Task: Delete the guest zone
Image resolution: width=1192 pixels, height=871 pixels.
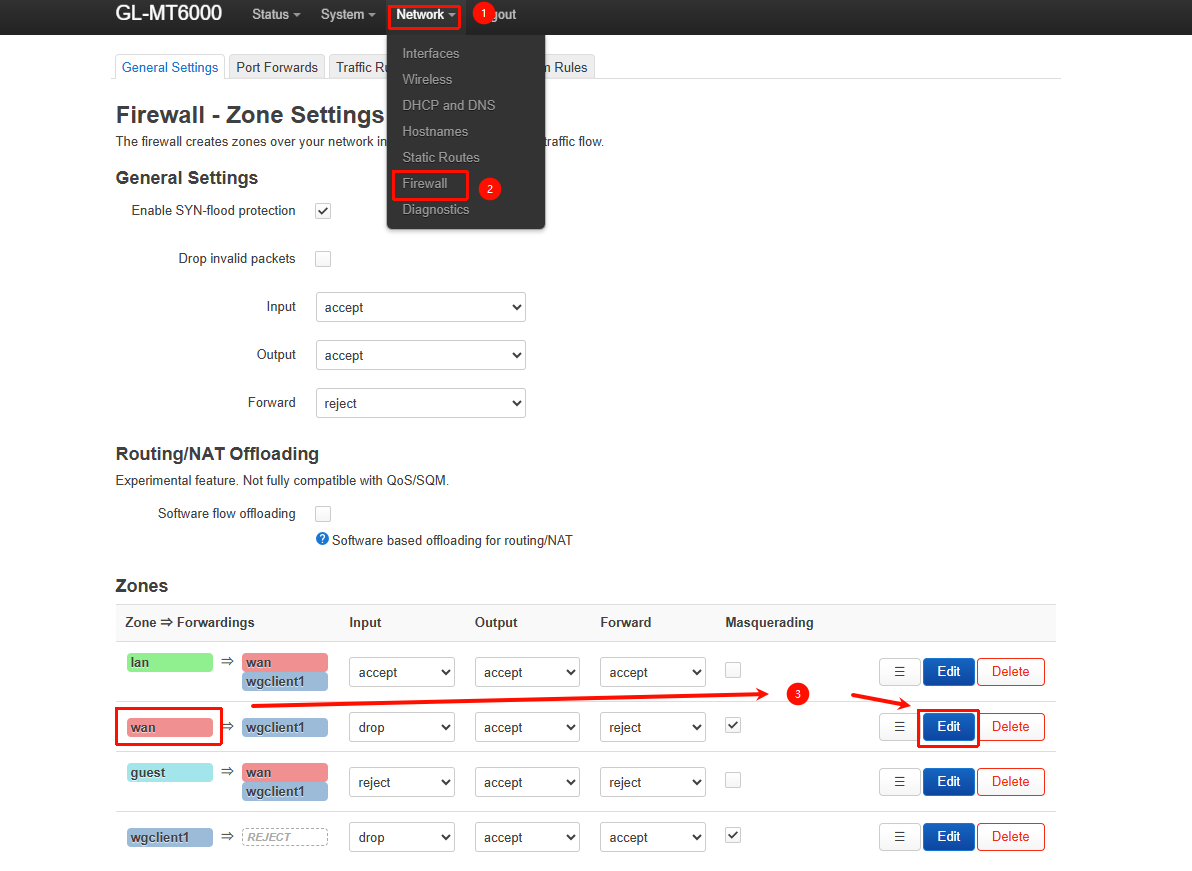Action: (1010, 782)
